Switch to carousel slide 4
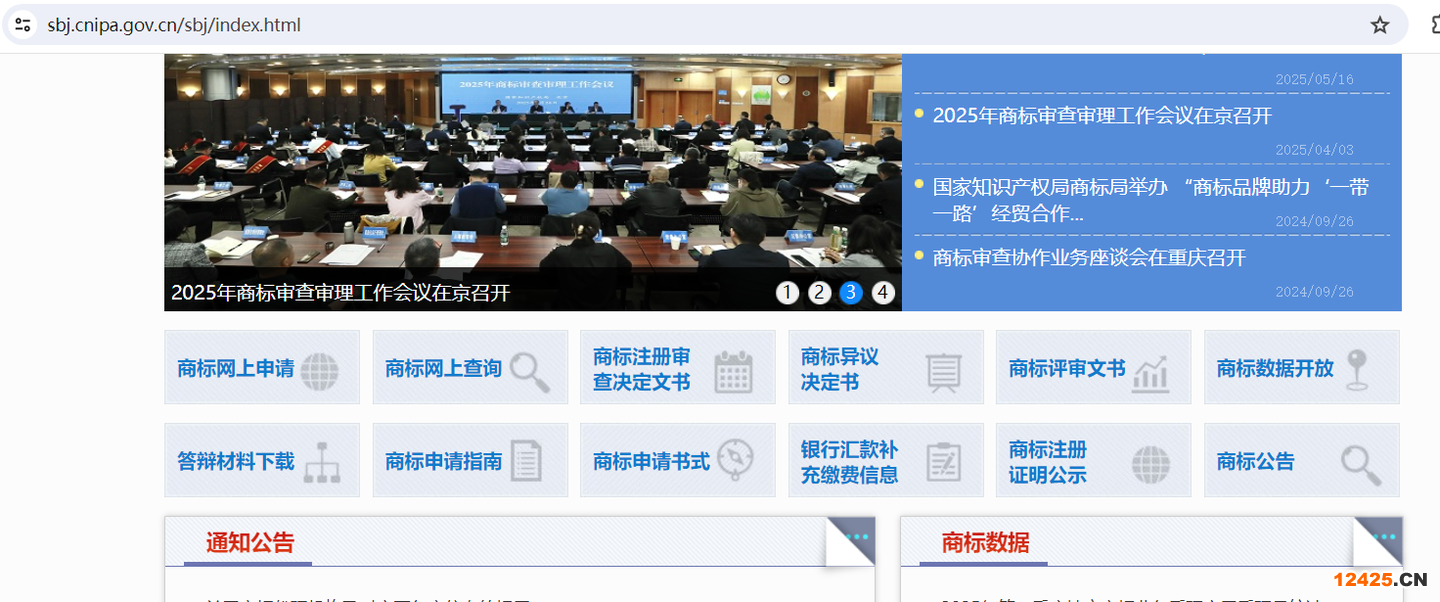 click(x=882, y=292)
